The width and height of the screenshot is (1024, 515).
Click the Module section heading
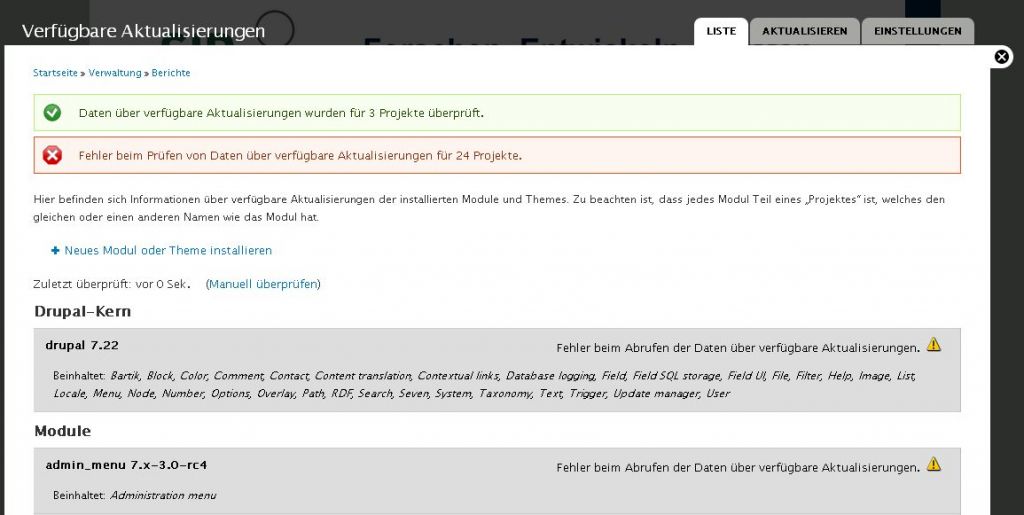(x=62, y=431)
